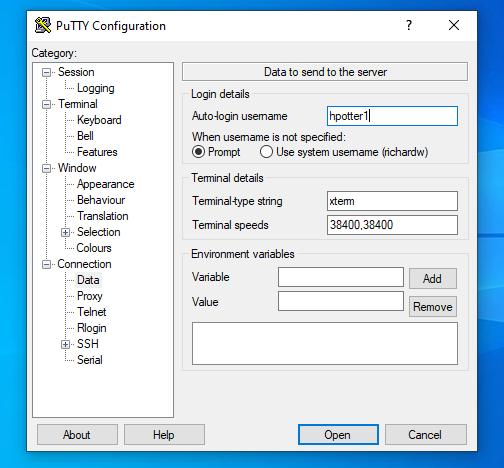Select SSH in the category tree
504x468 pixels.
tap(88, 344)
